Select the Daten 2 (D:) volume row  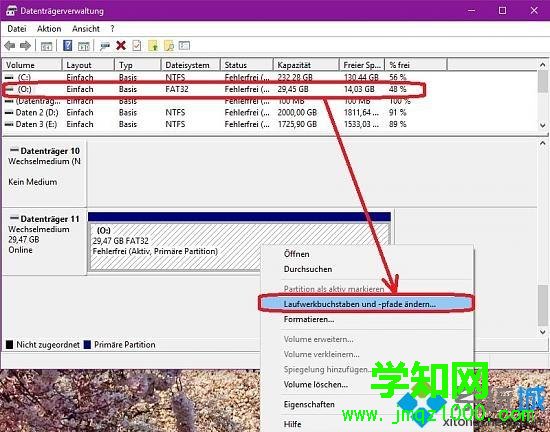(224, 113)
